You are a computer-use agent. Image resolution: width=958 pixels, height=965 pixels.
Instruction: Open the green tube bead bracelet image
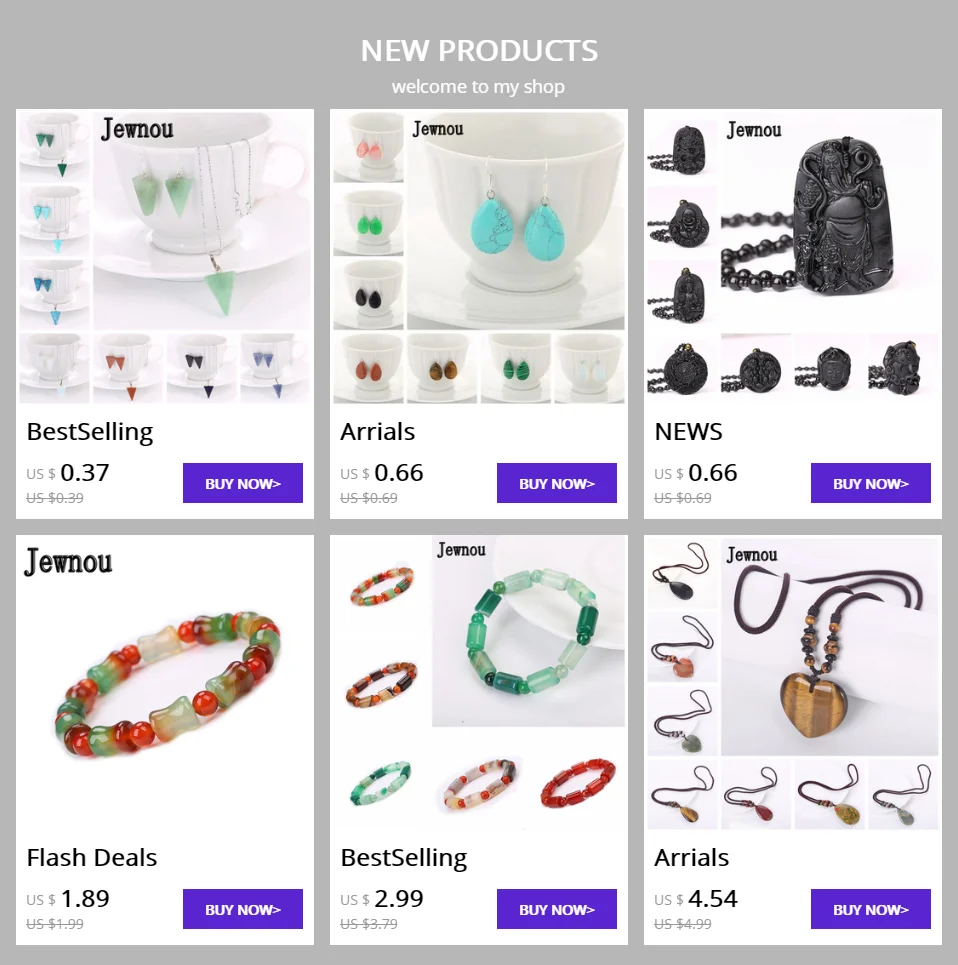529,631
